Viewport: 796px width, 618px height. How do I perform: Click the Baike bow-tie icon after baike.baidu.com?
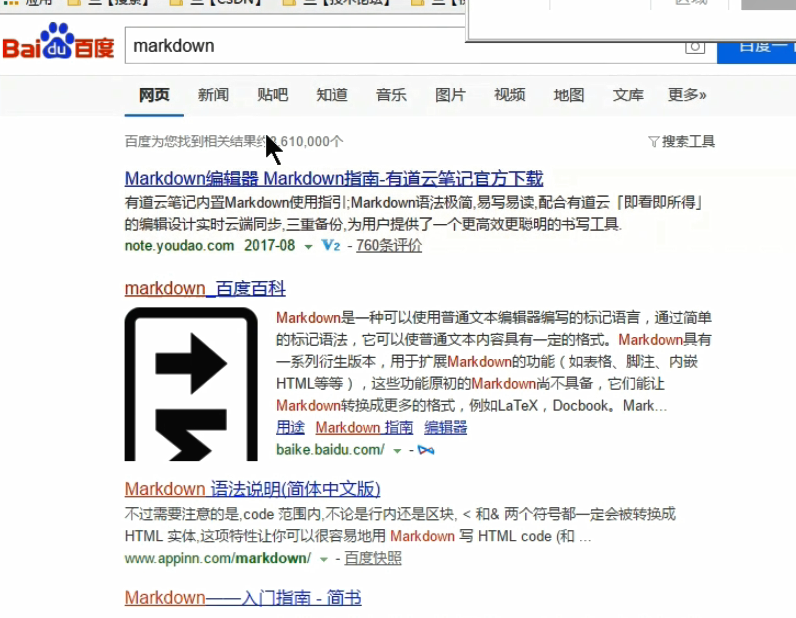point(426,450)
